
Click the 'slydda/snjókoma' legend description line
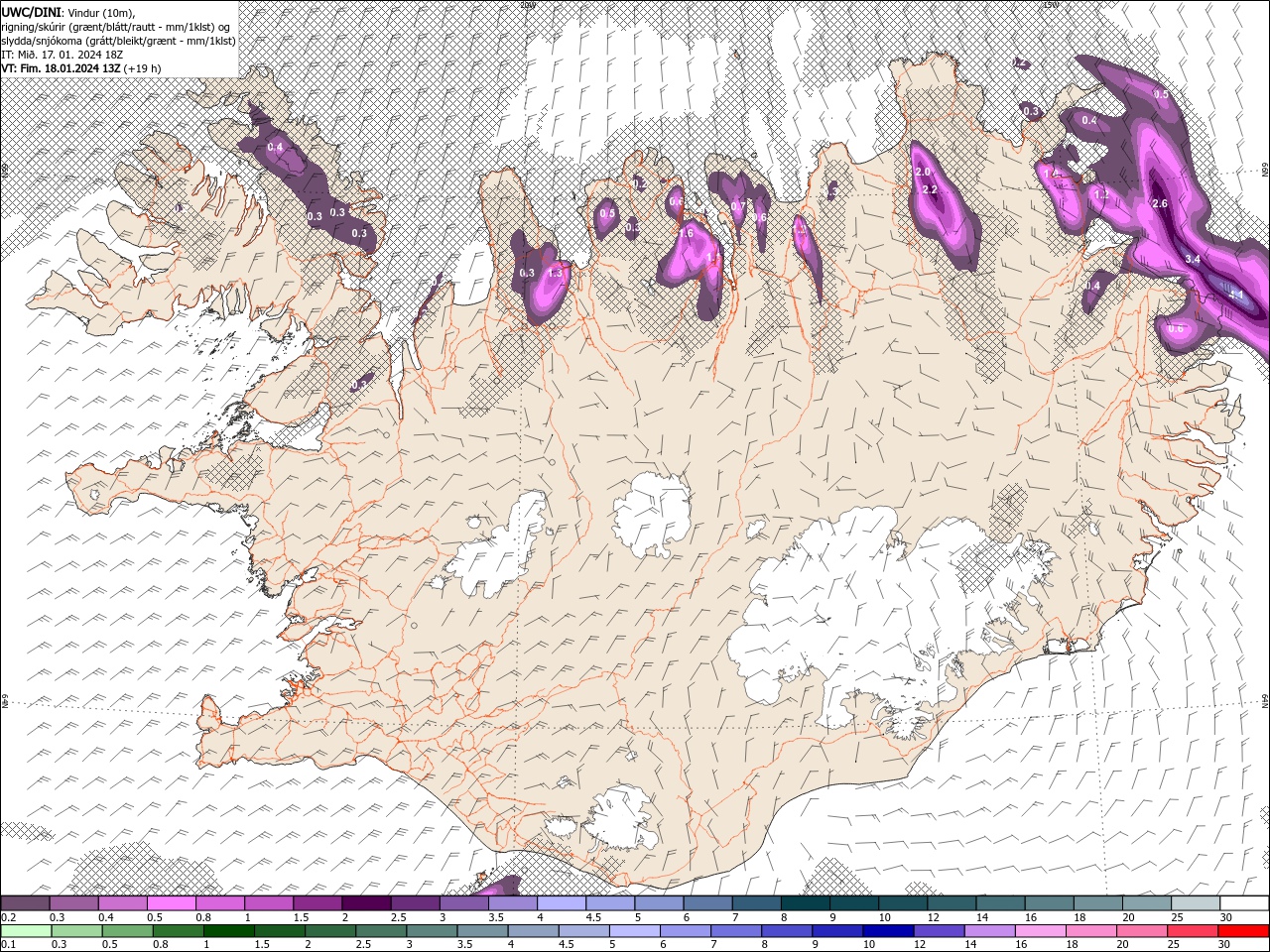(x=118, y=40)
